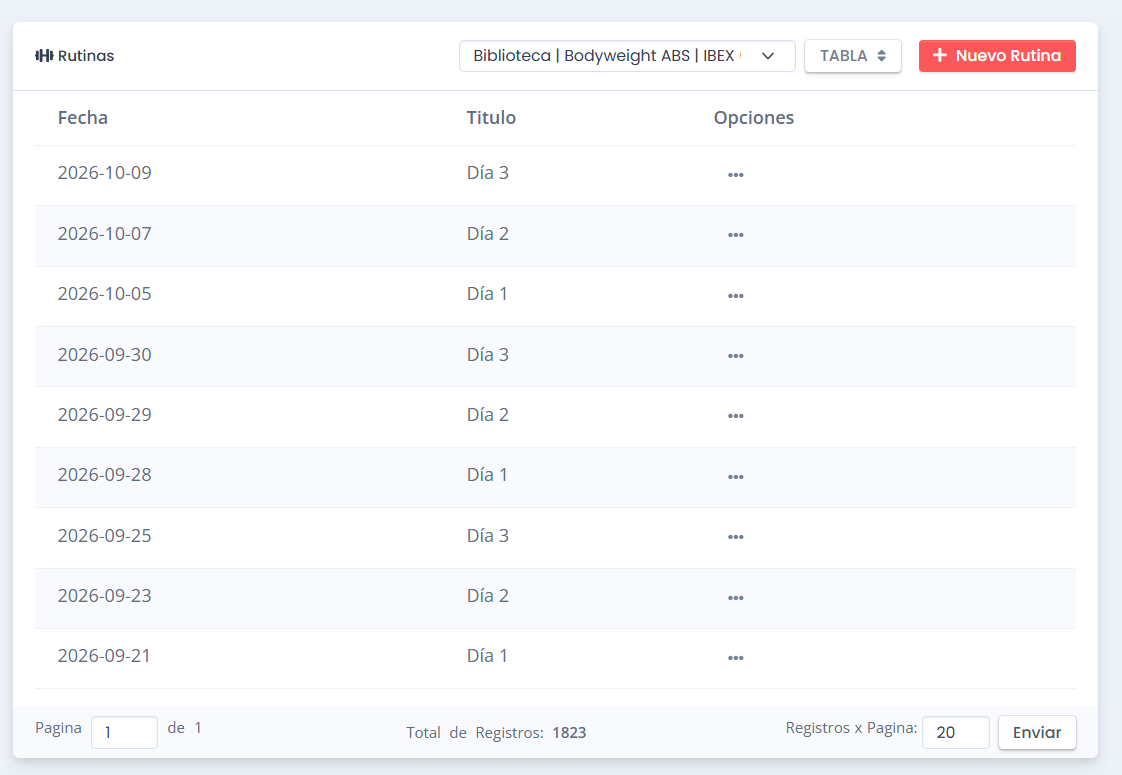Open options menu for 2026-10-05 routine
Viewport: 1122px width, 775px height.
tap(735, 296)
